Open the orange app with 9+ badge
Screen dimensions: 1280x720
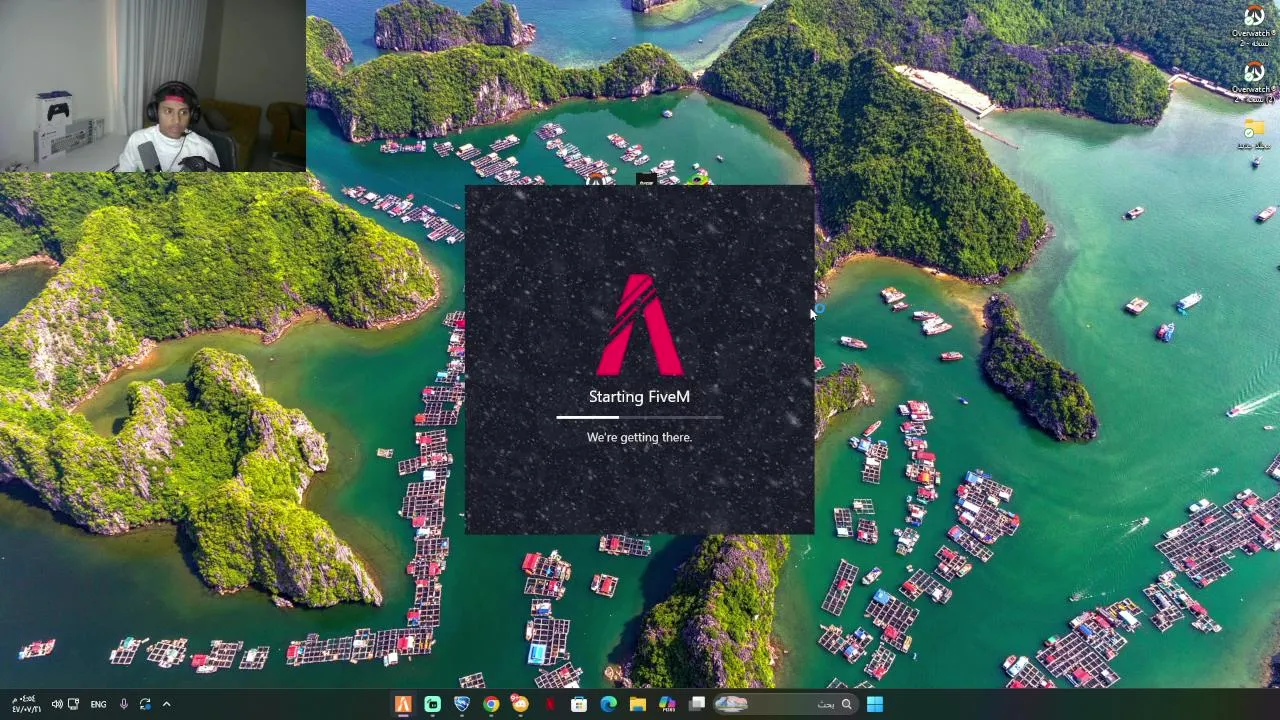[x=520, y=704]
